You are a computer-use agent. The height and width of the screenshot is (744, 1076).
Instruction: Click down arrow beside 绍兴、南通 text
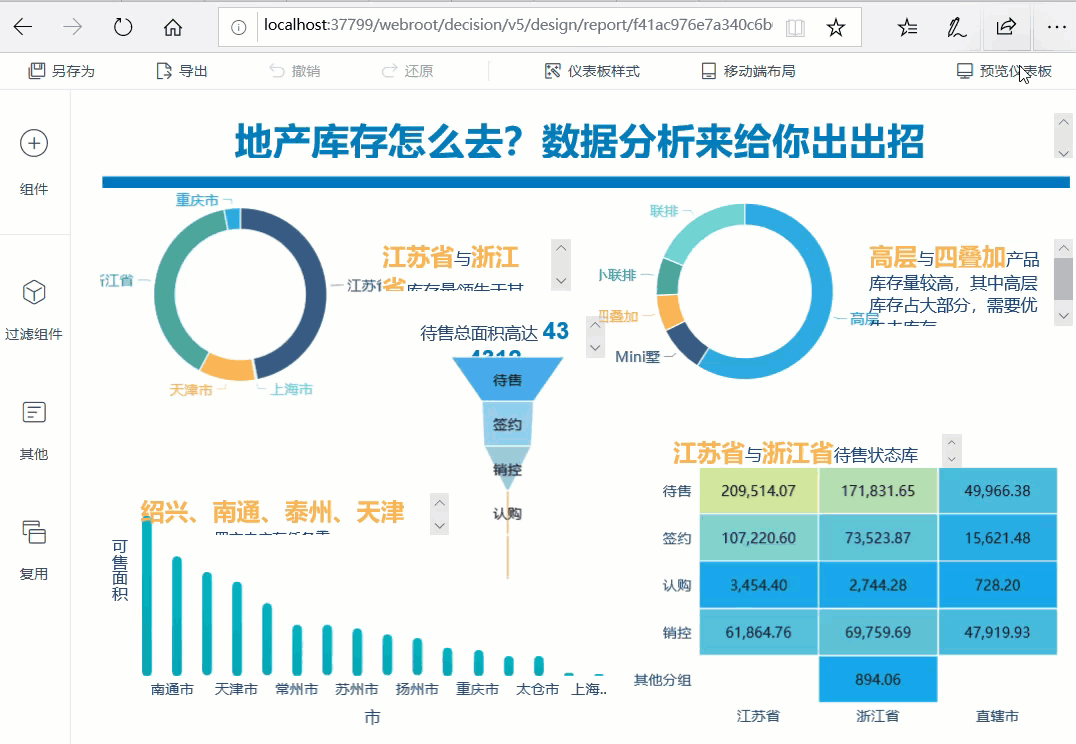click(440, 526)
